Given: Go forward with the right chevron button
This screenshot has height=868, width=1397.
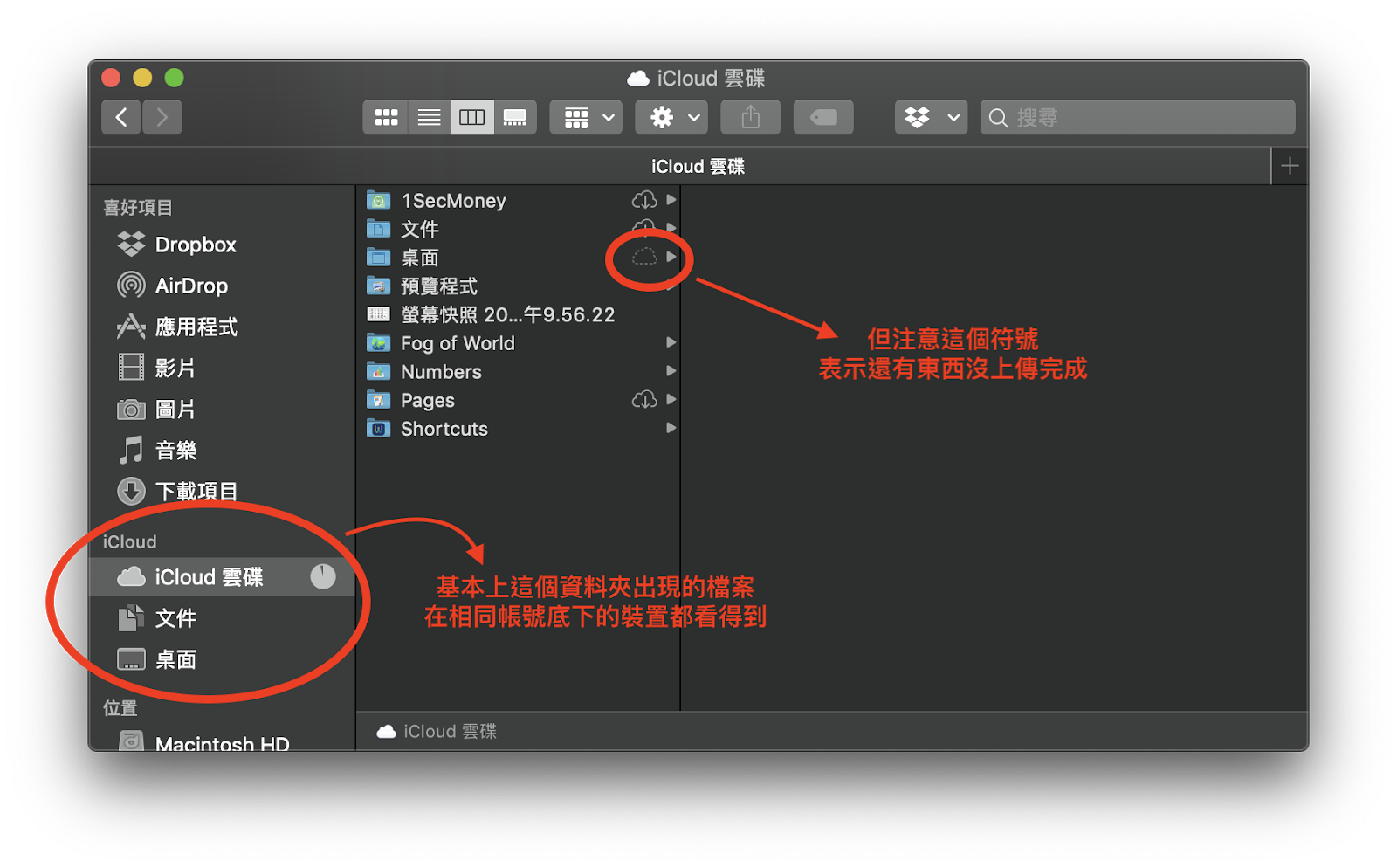Looking at the screenshot, I should (x=162, y=117).
